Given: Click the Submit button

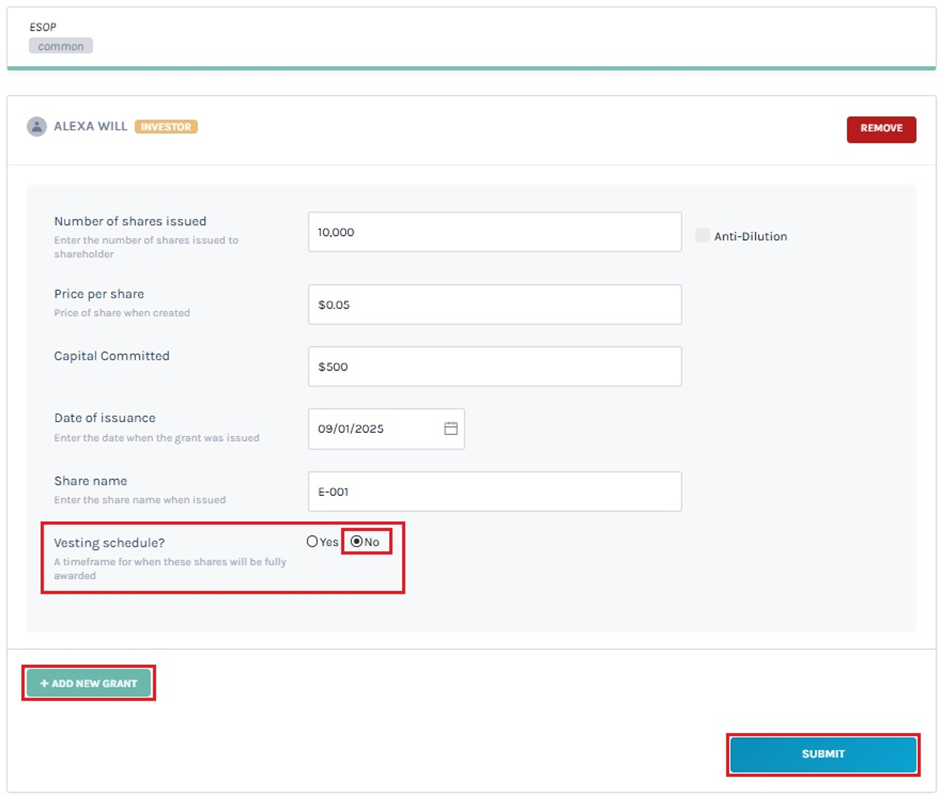Looking at the screenshot, I should 823,754.
